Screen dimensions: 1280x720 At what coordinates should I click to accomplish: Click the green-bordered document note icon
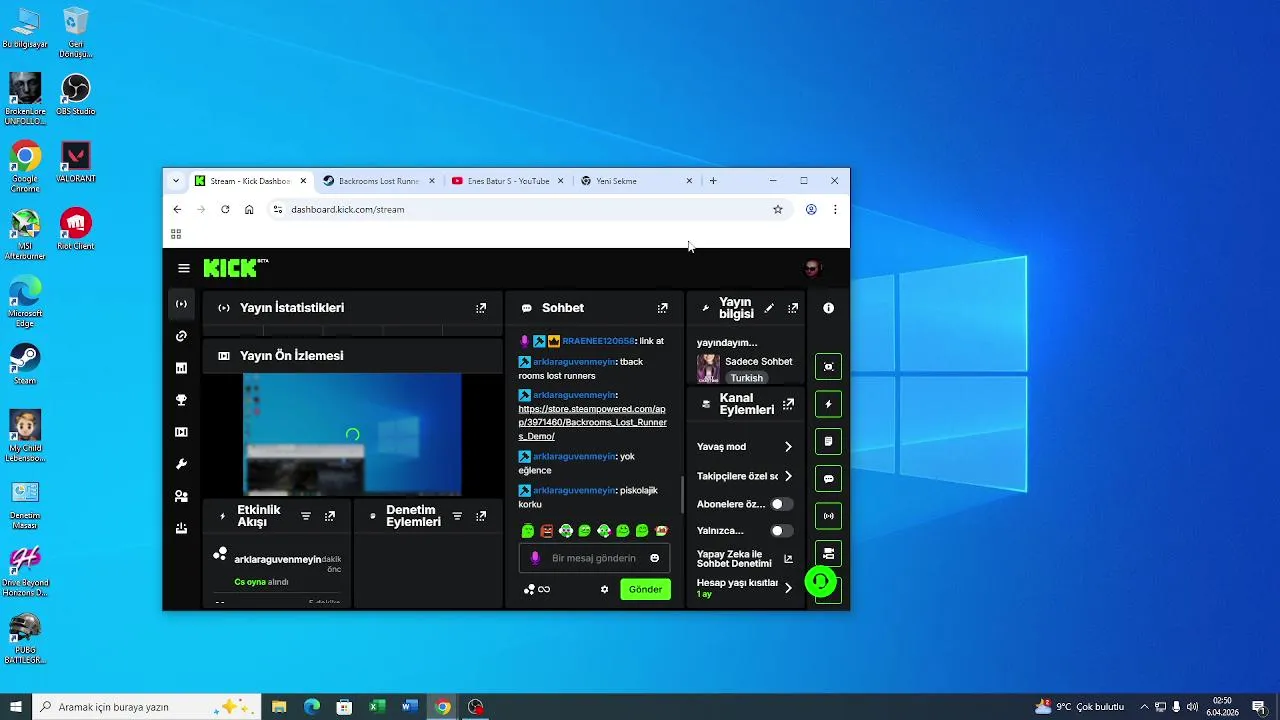[x=828, y=441]
